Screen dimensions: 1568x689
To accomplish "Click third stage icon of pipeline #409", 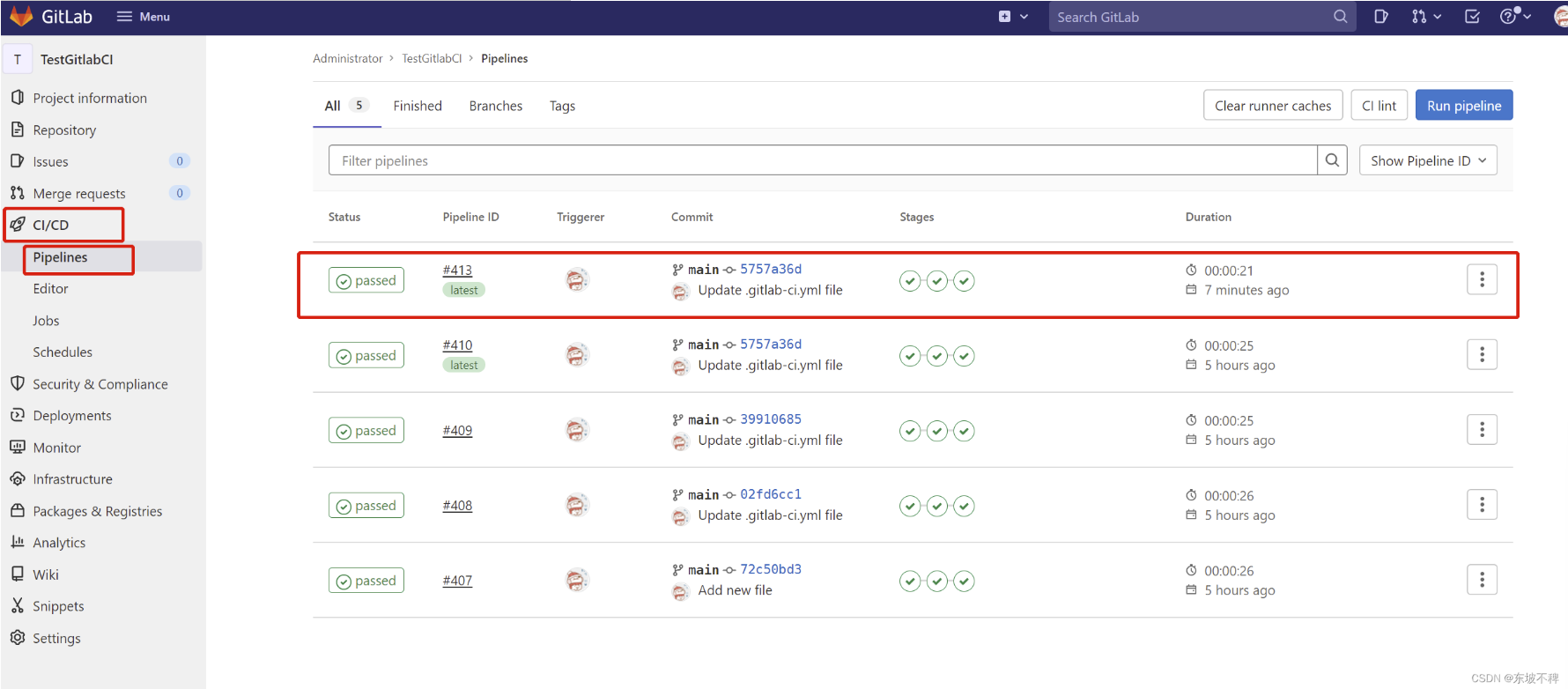I will tap(965, 431).
